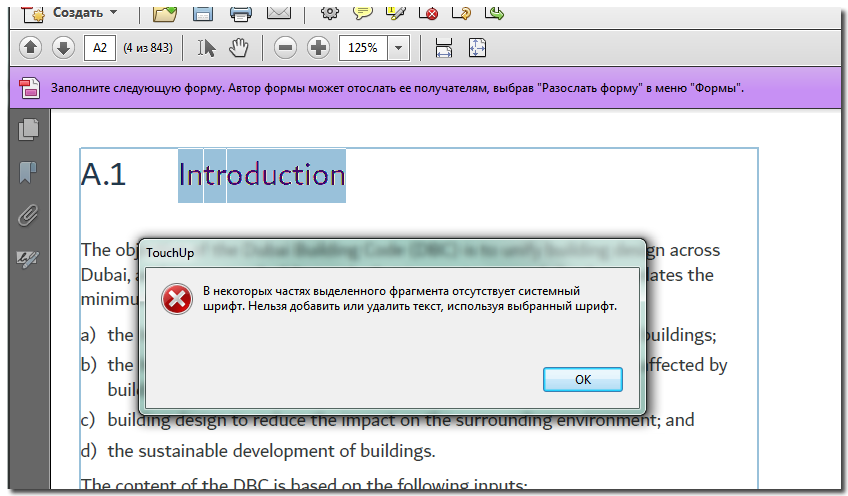The image size is (848, 496).
Task: Open settings with the gear icon
Action: click(329, 13)
